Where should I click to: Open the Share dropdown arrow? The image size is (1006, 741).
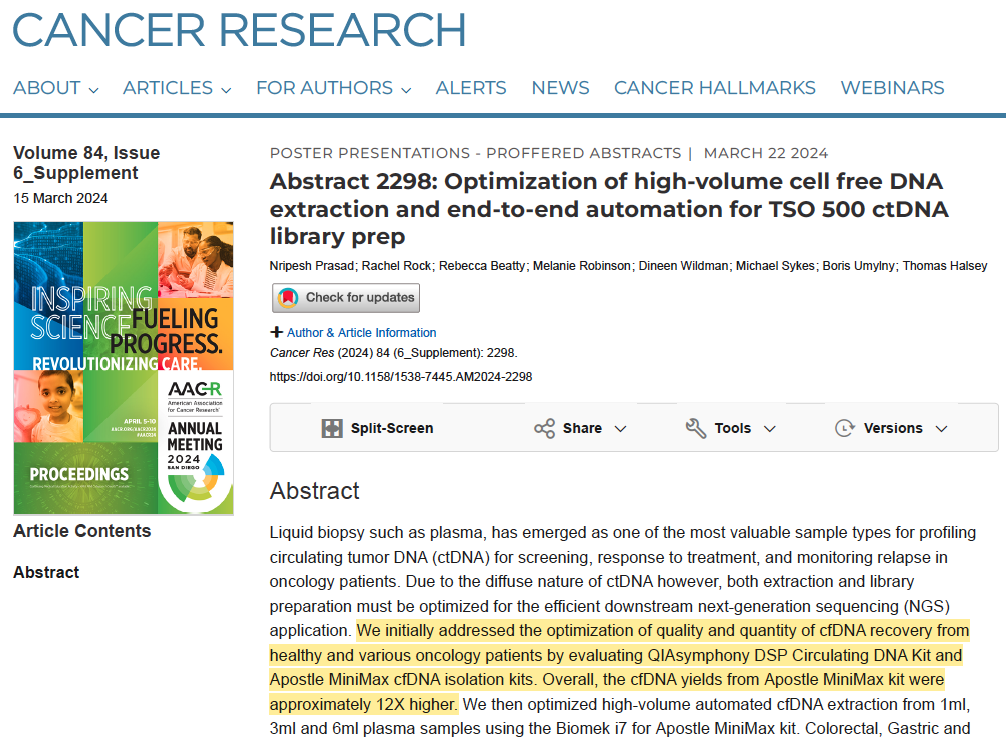click(x=620, y=429)
